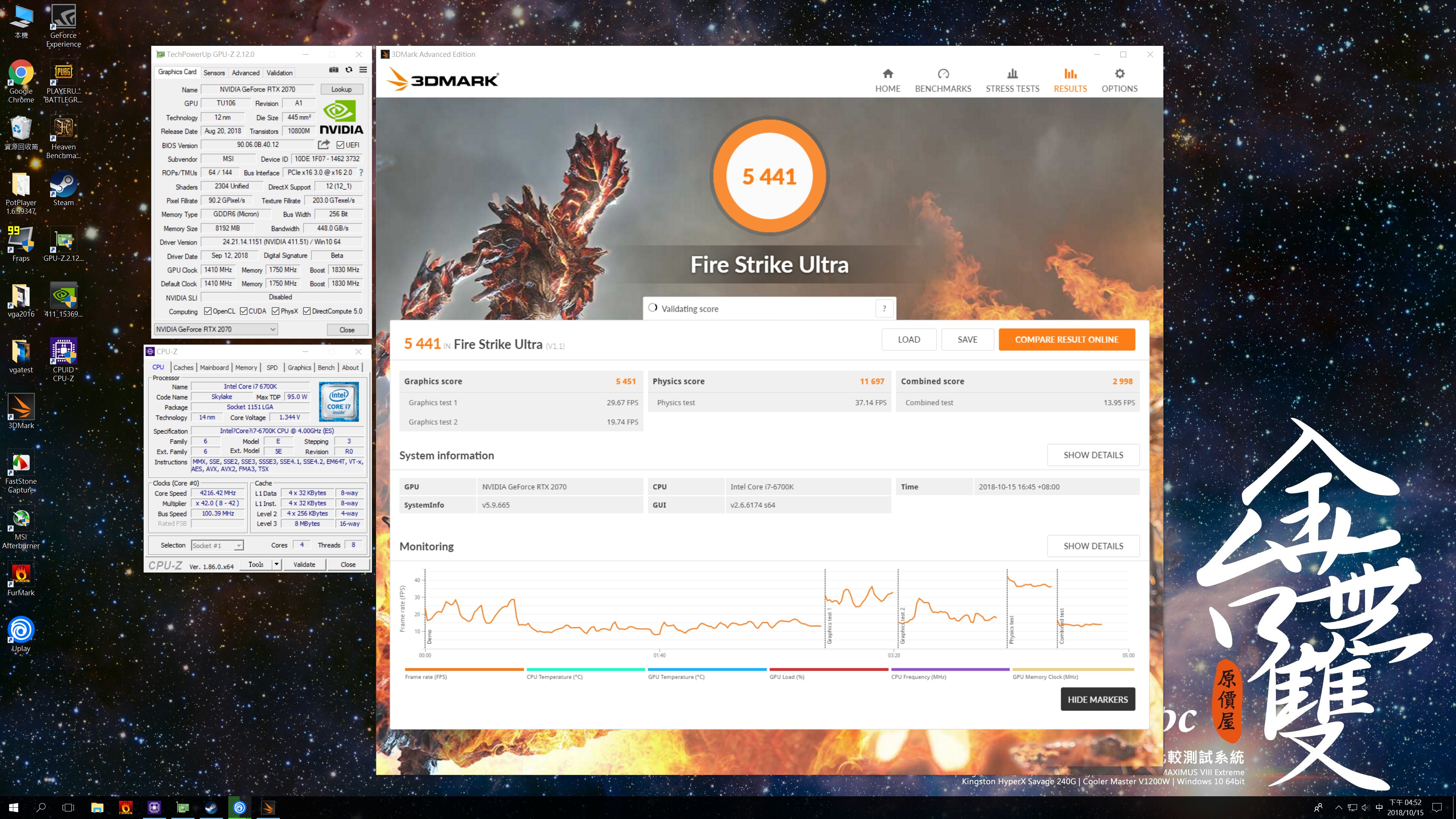Open Task View on the taskbar

[68, 808]
